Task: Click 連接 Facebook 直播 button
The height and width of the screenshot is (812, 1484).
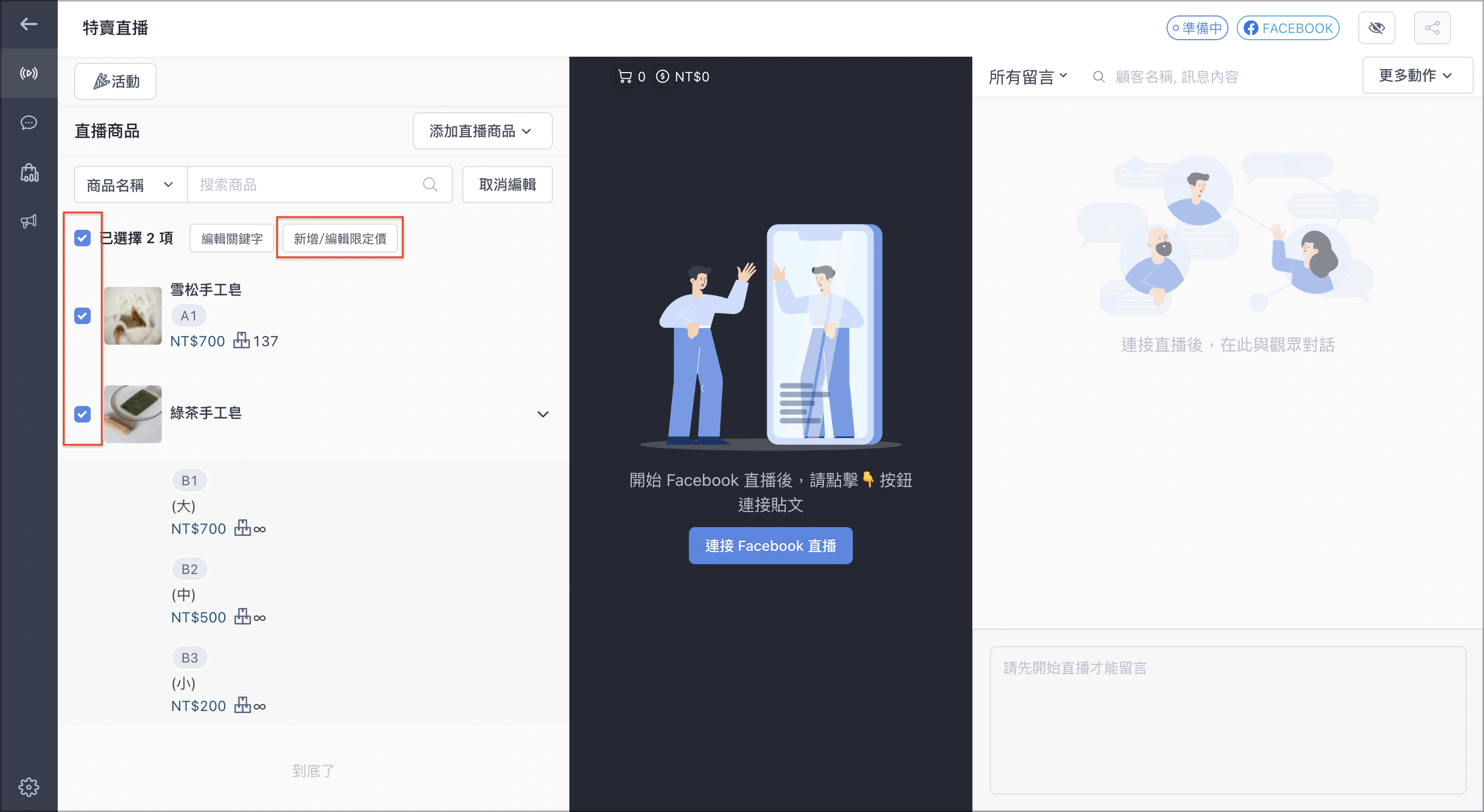Action: 770,545
